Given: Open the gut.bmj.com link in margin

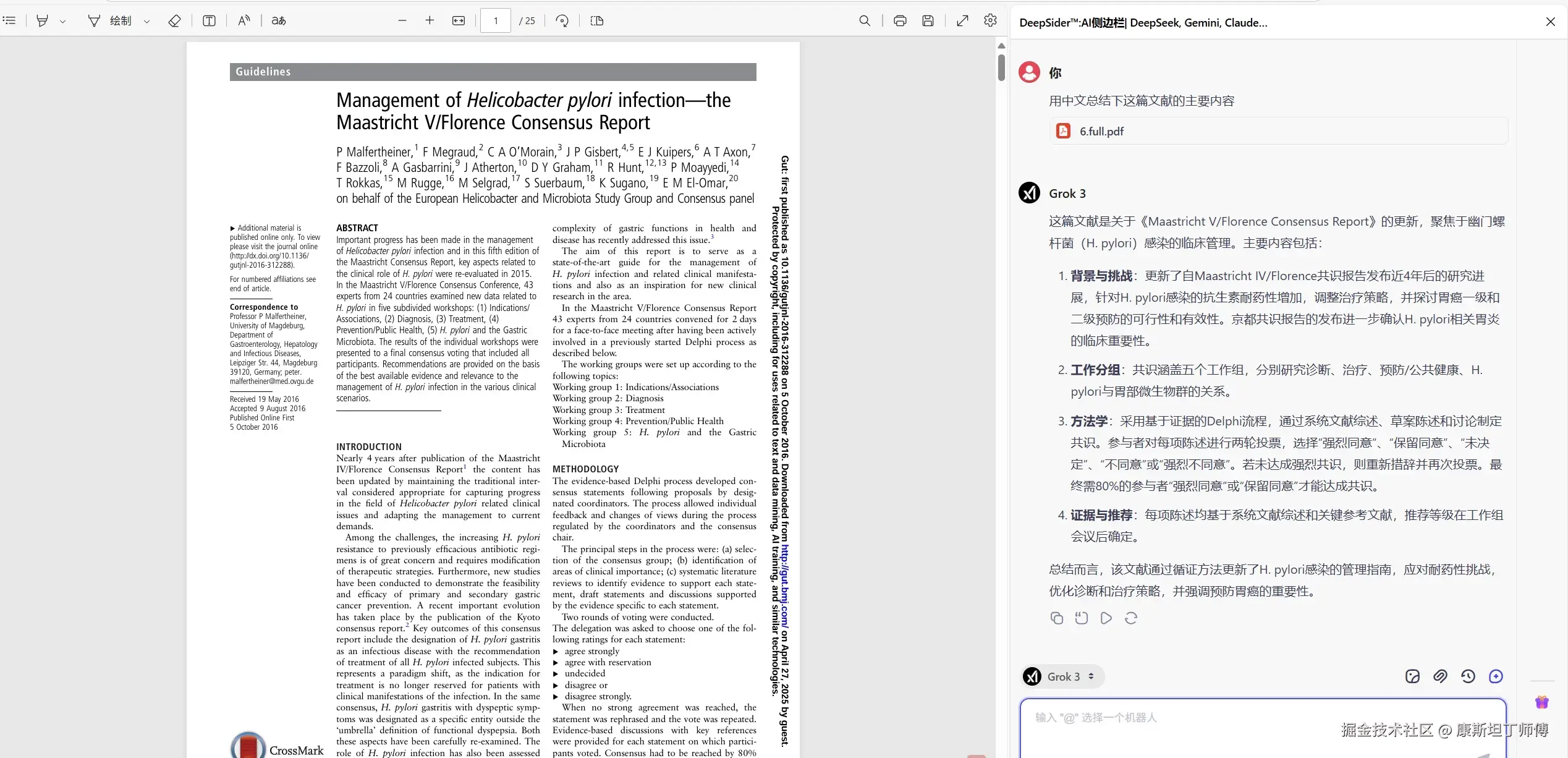Looking at the screenshot, I should point(784,586).
